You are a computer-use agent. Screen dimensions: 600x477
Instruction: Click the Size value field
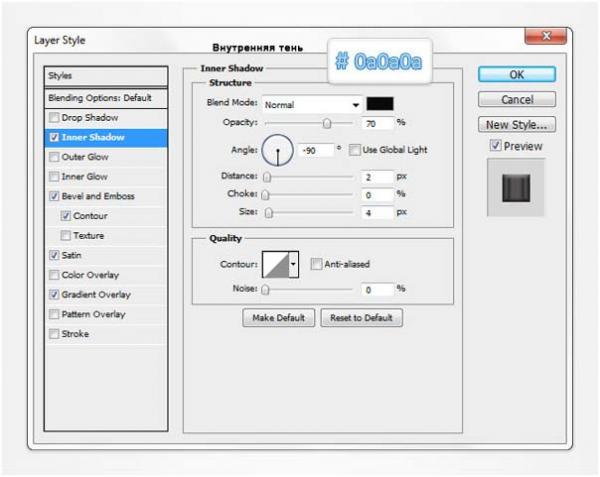377,213
